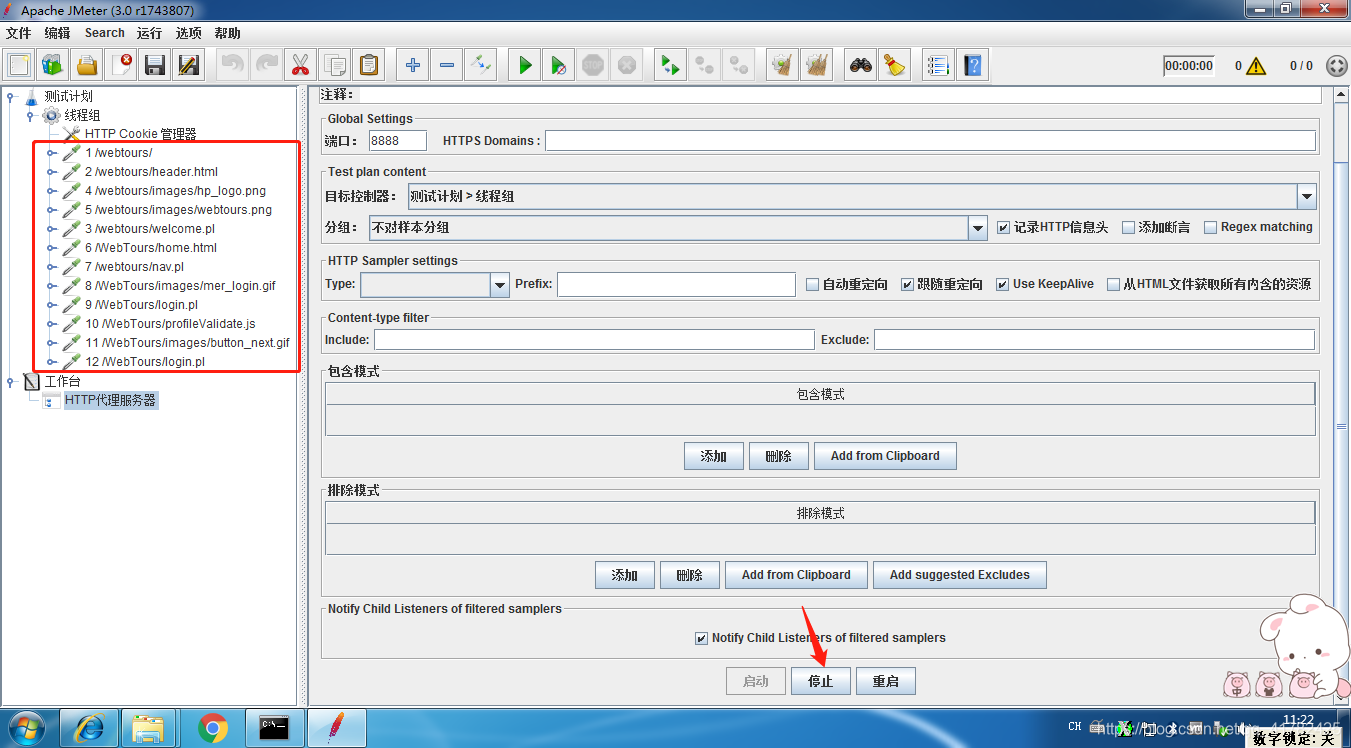Click the HTTPS Domains input field
The width and height of the screenshot is (1351, 748).
930,141
